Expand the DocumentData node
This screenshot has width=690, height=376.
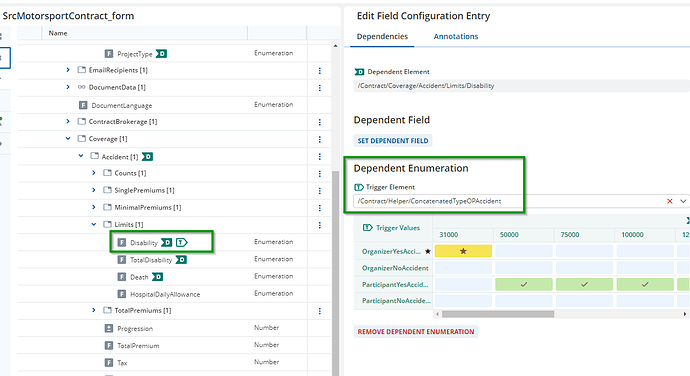pyautogui.click(x=68, y=87)
